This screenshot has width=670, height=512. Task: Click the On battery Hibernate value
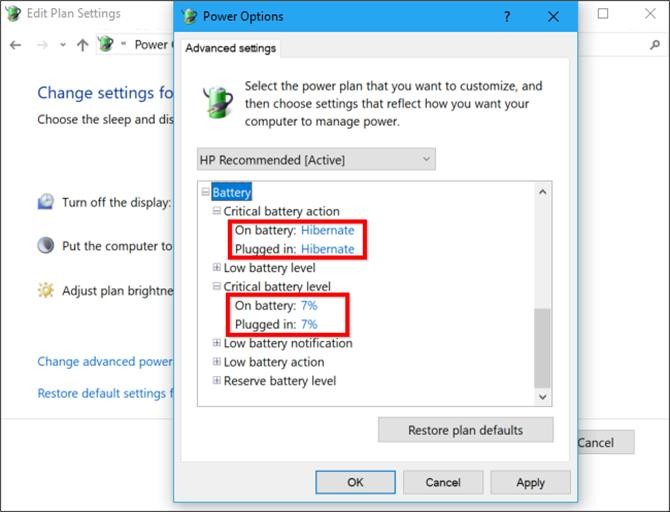(x=327, y=230)
